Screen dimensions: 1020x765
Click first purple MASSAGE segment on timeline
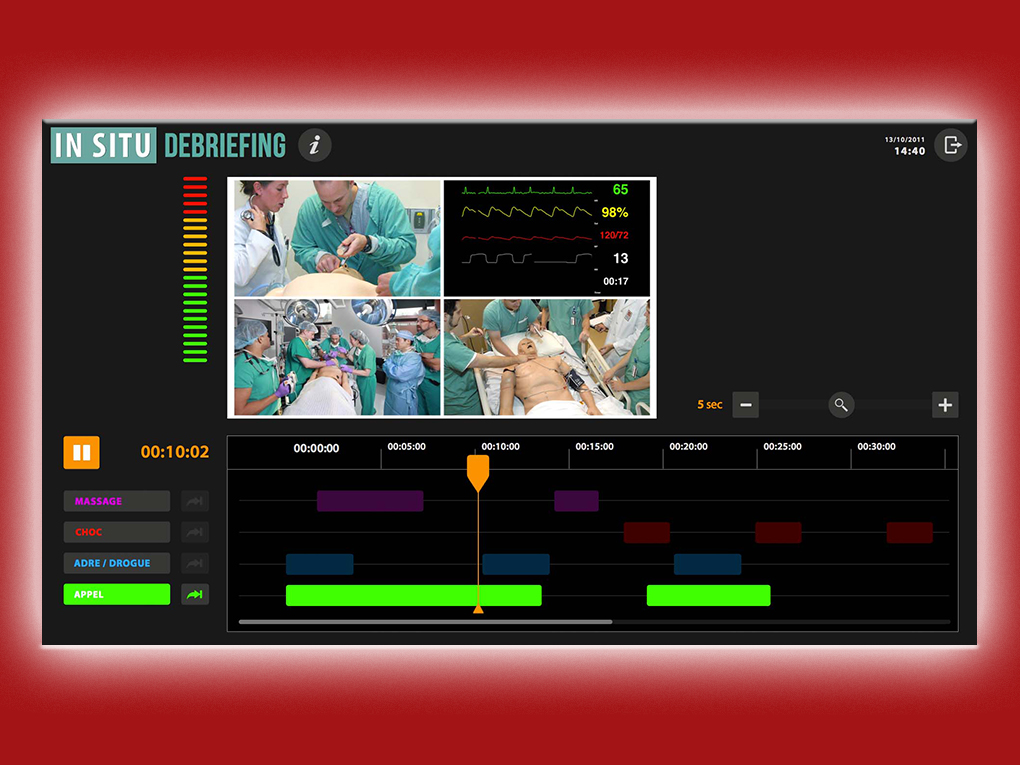tap(370, 501)
